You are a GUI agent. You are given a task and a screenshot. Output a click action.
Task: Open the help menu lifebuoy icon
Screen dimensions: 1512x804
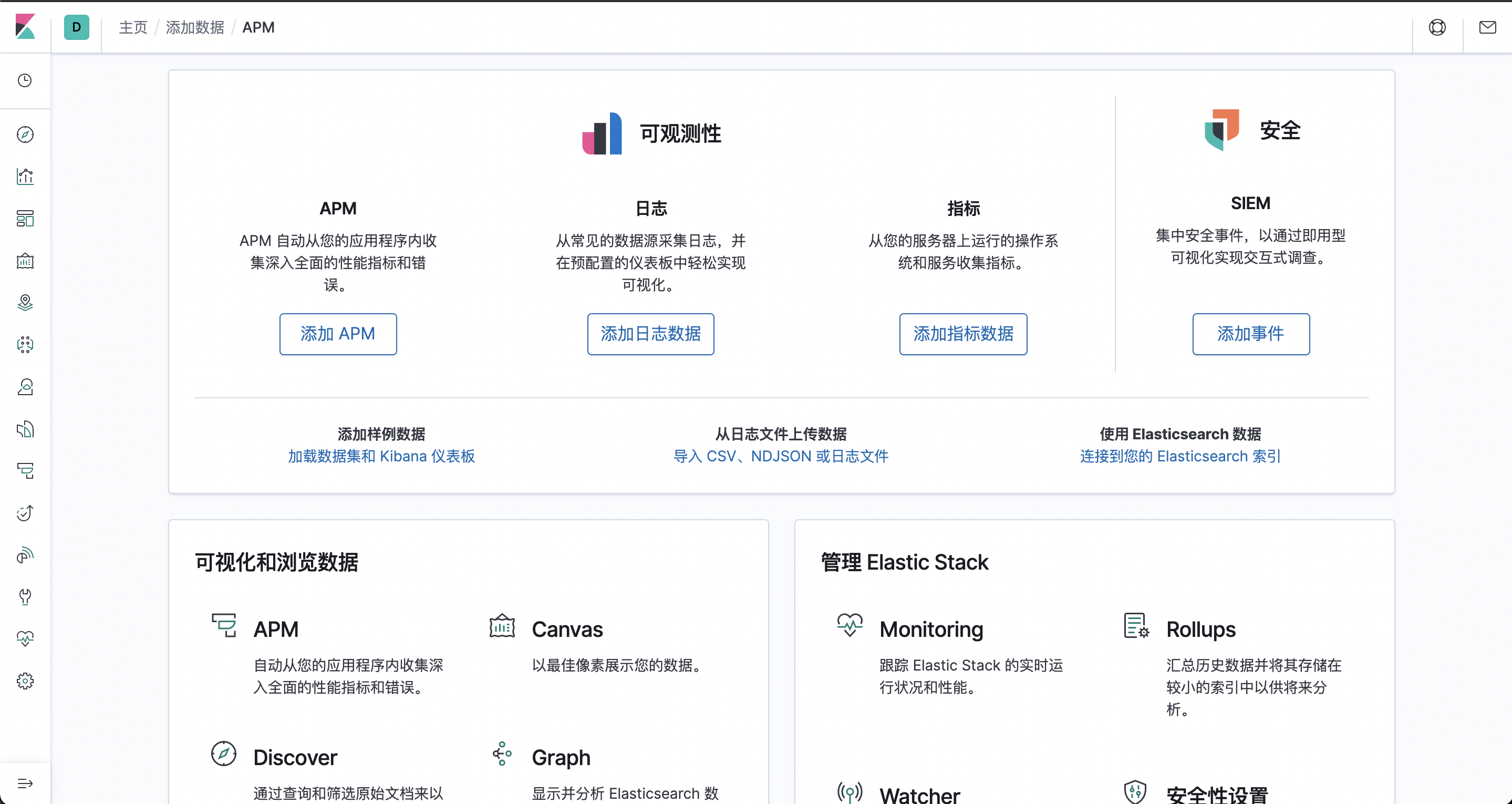(1437, 27)
